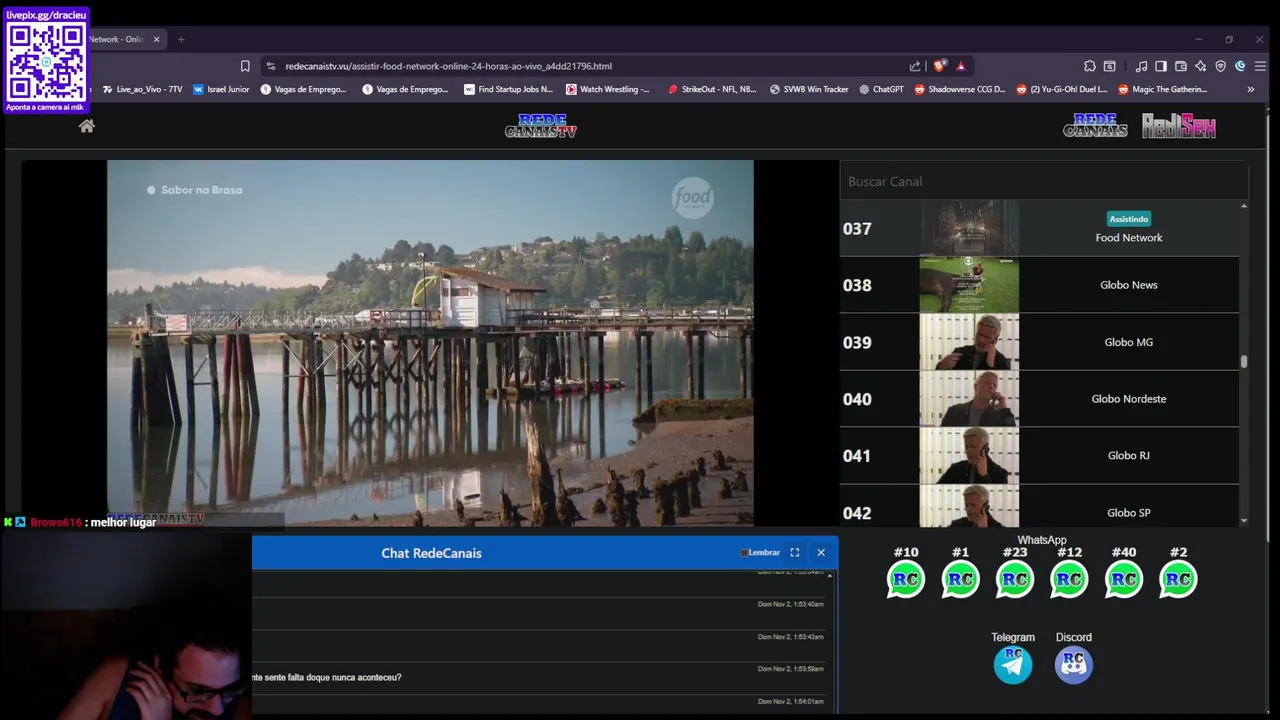Viewport: 1280px width, 720px height.
Task: Open the Leo AI sparkle icon
Action: coord(1201,66)
